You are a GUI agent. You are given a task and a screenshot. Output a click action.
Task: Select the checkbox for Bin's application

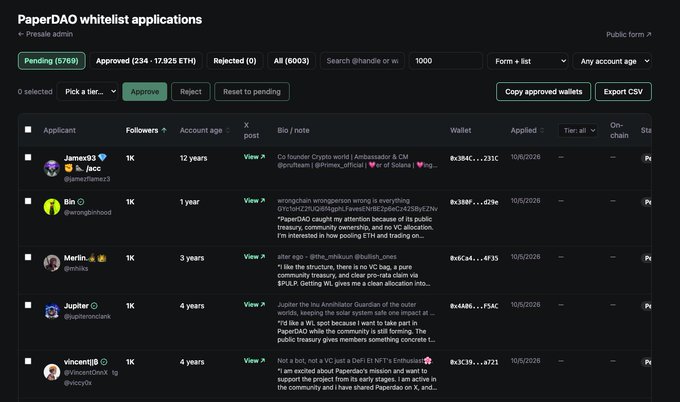click(28, 201)
